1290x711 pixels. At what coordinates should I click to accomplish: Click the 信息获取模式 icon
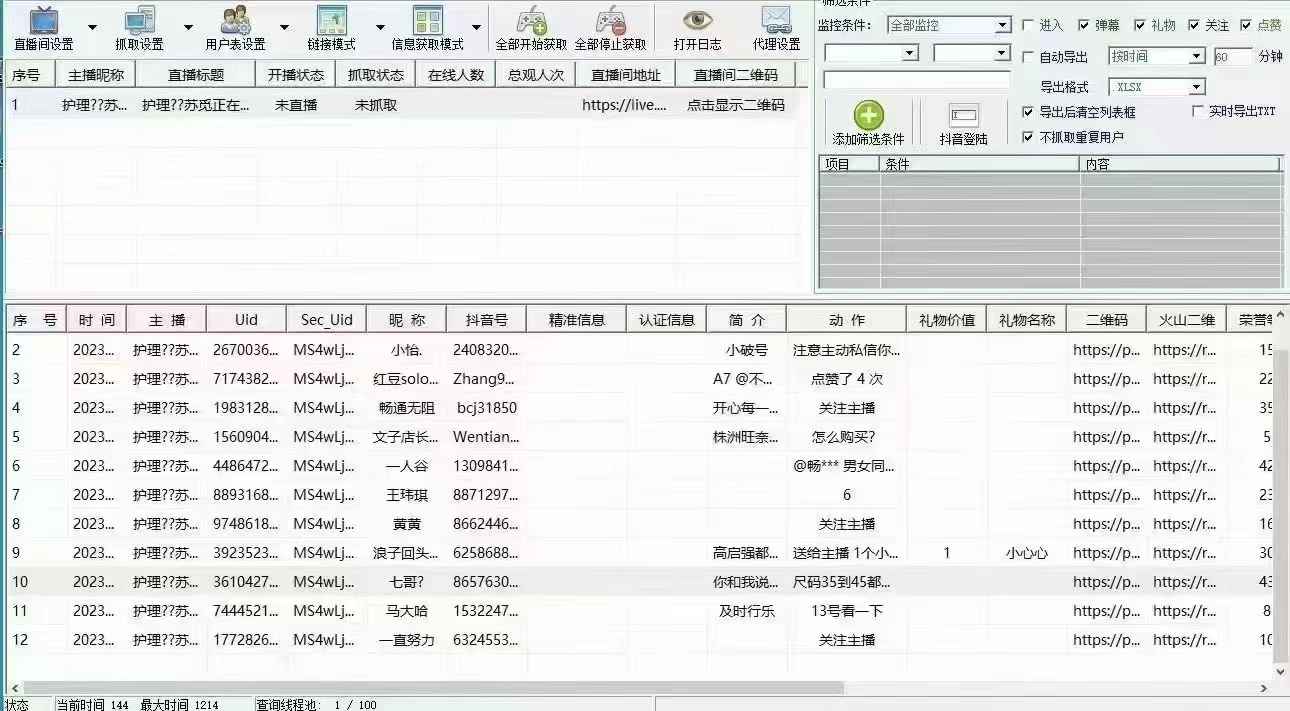[430, 19]
